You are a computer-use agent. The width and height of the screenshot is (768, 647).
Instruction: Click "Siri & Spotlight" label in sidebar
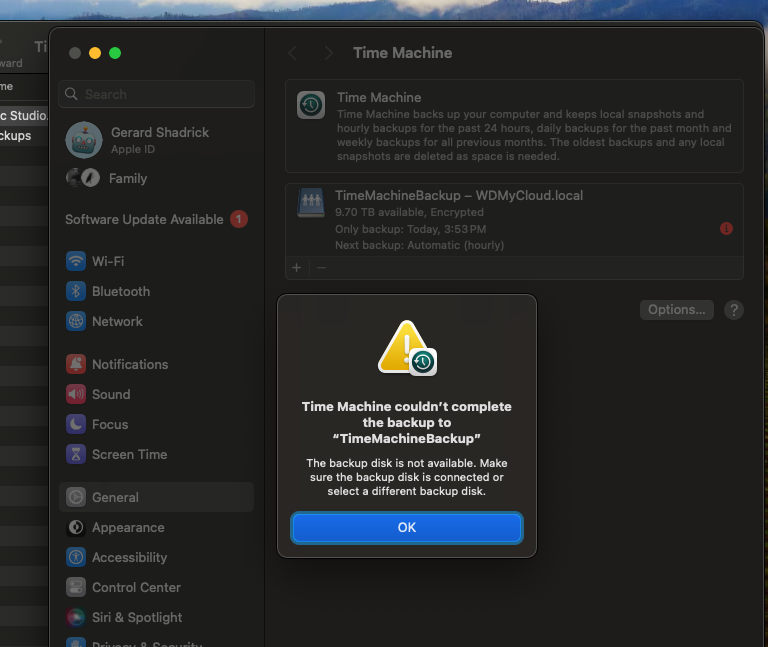(x=137, y=617)
